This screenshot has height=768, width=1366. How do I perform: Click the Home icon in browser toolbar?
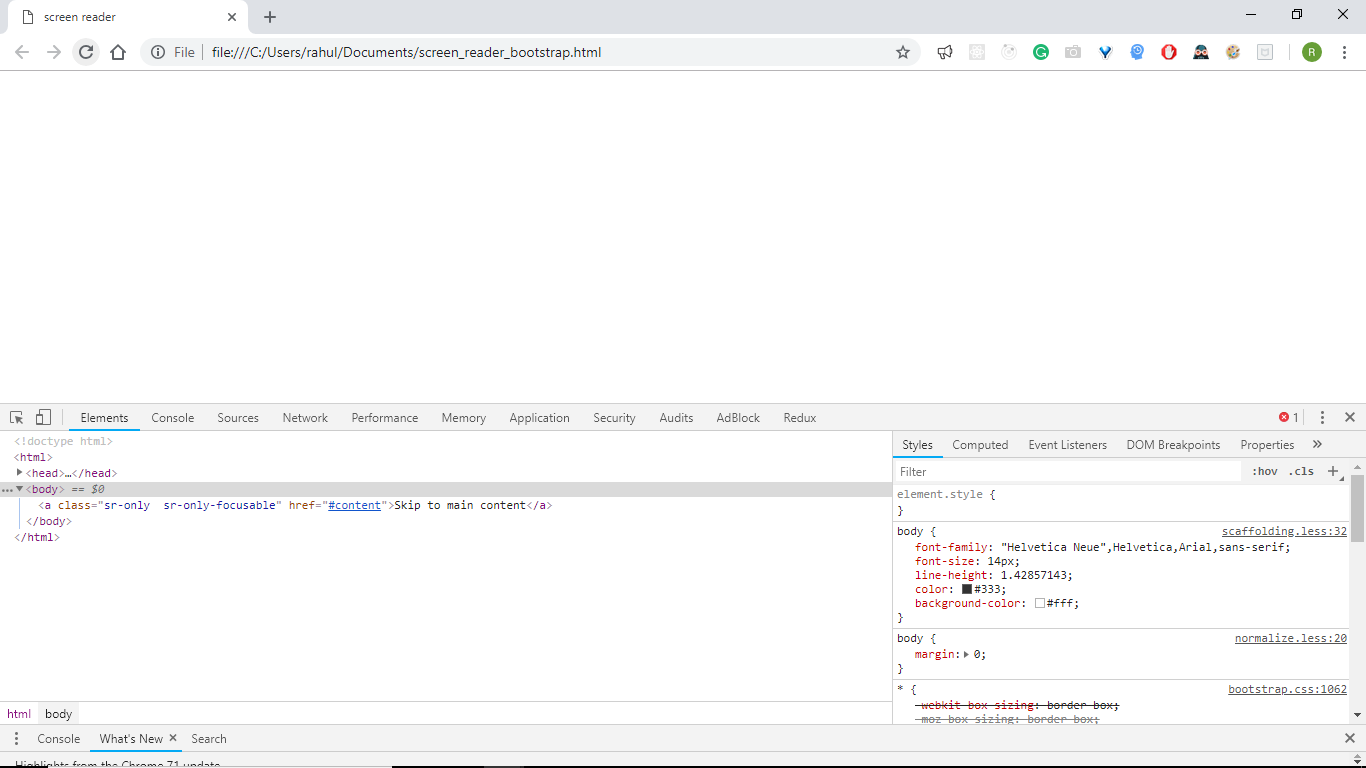point(118,52)
